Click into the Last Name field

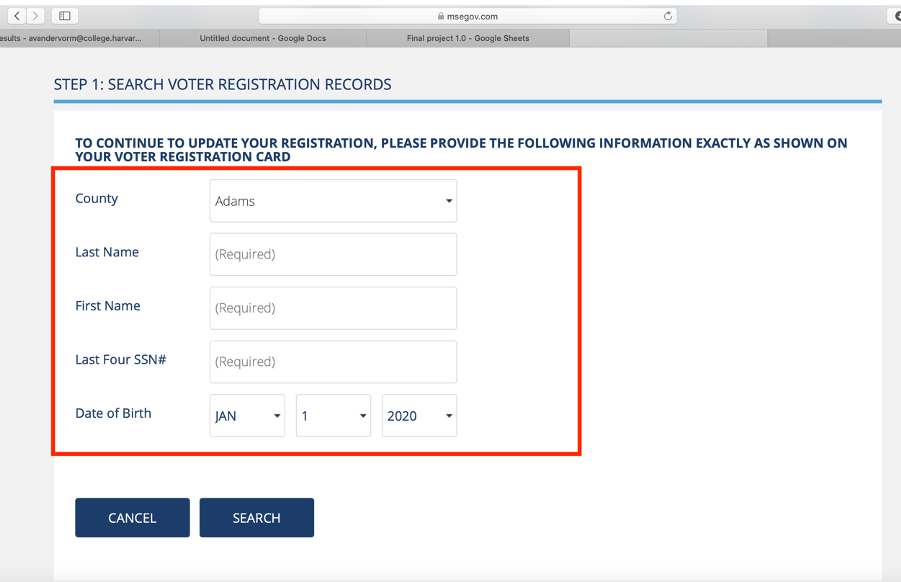333,254
